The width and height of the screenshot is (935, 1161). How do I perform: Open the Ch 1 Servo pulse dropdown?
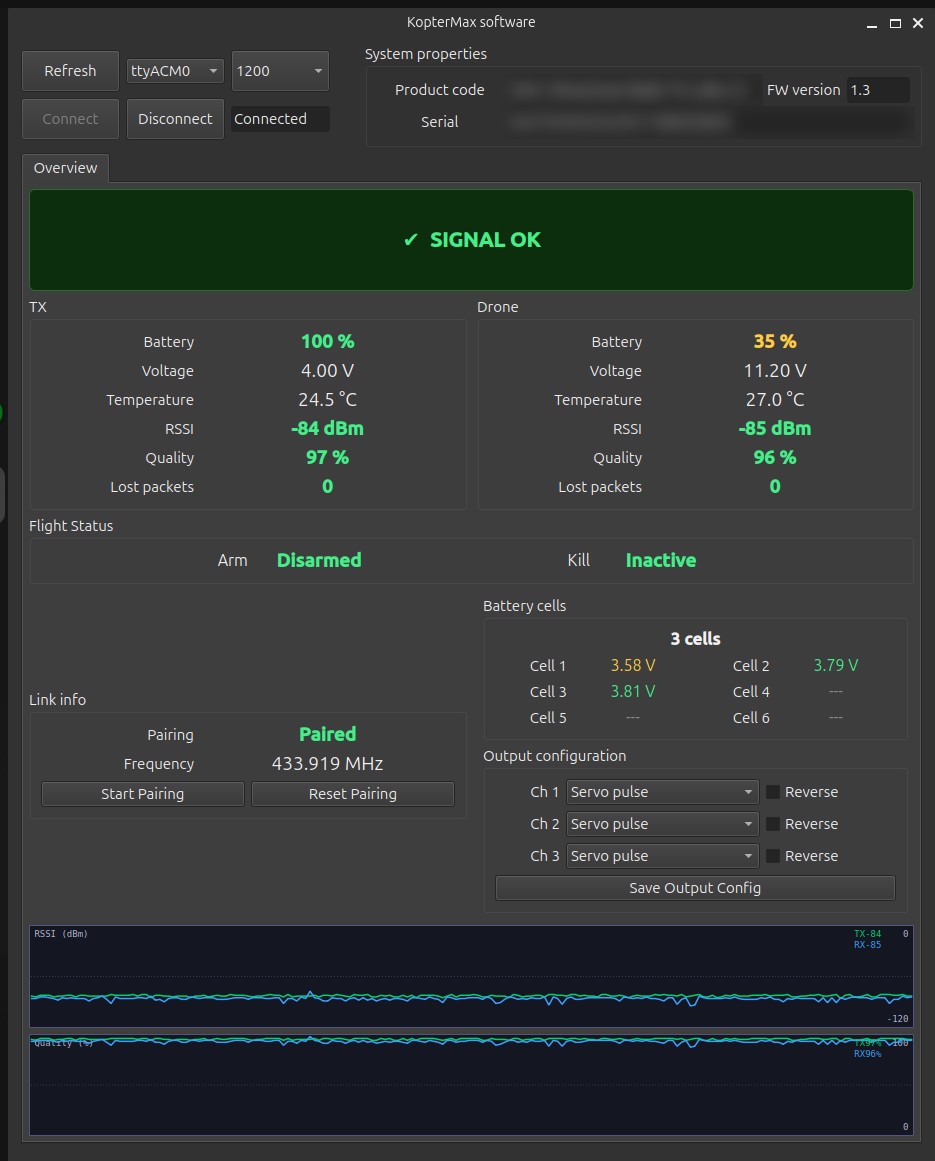663,792
